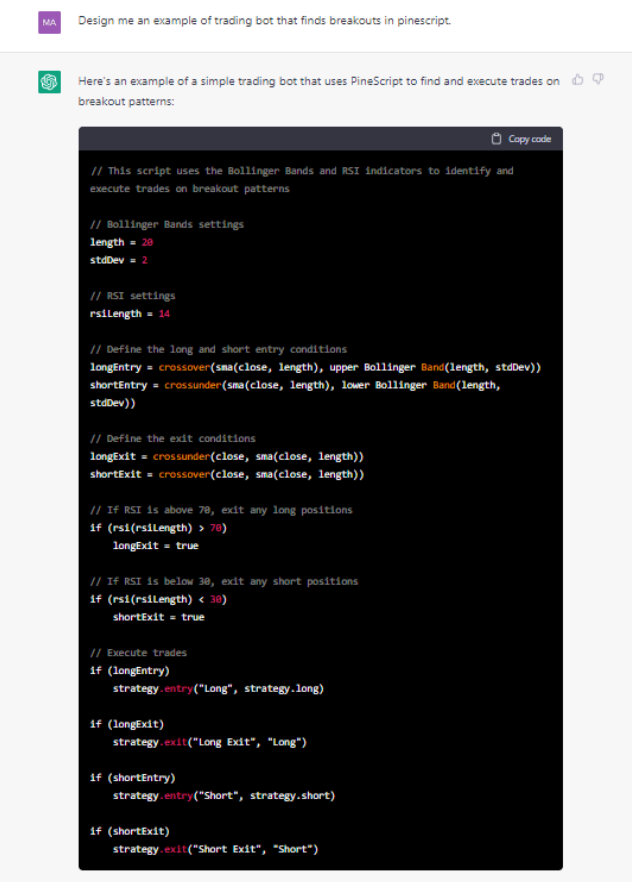This screenshot has height=882, width=632.
Task: Click the user prompt about trading bot
Action: tap(264, 21)
